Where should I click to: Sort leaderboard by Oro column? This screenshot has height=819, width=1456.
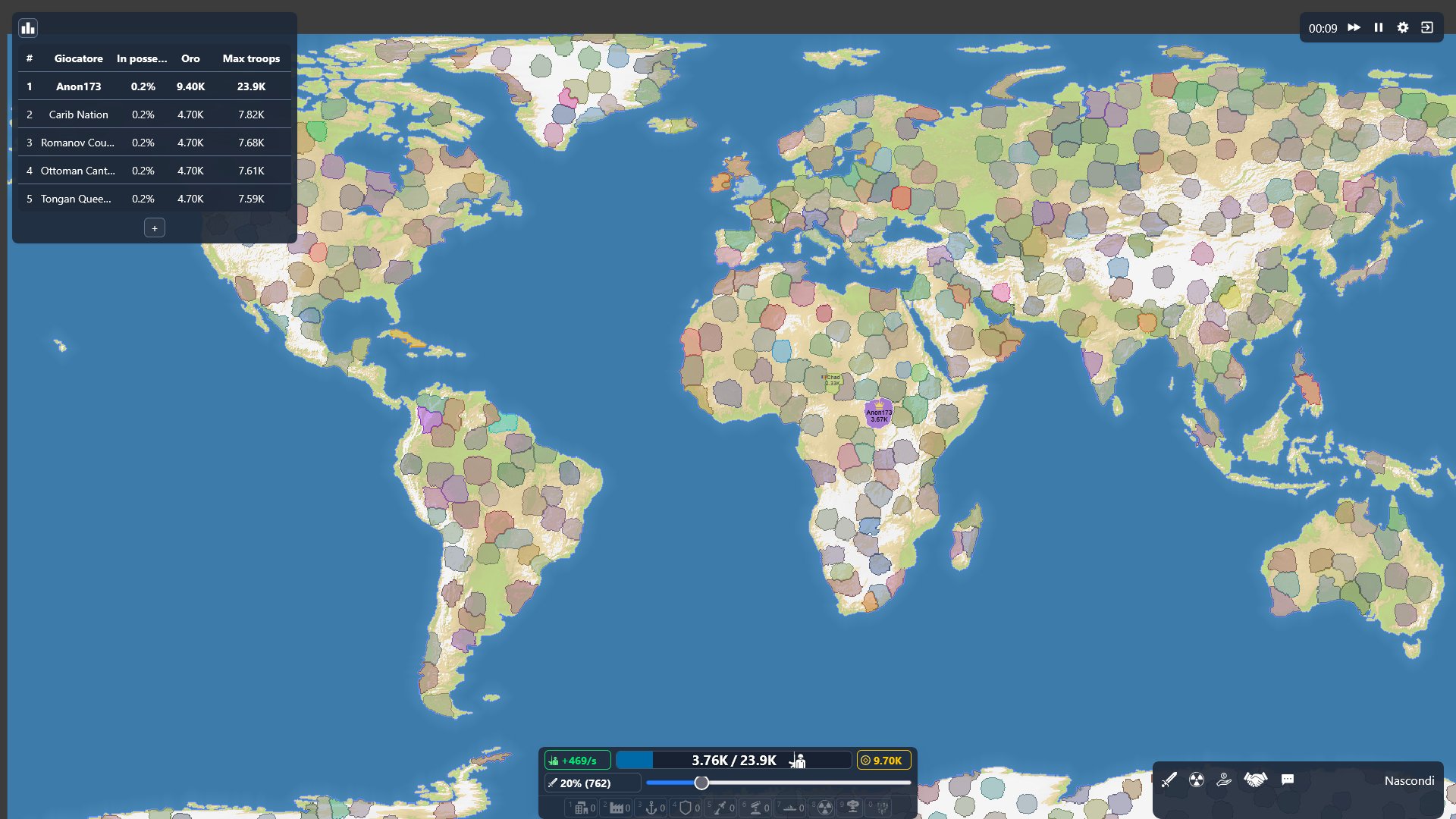(x=190, y=58)
